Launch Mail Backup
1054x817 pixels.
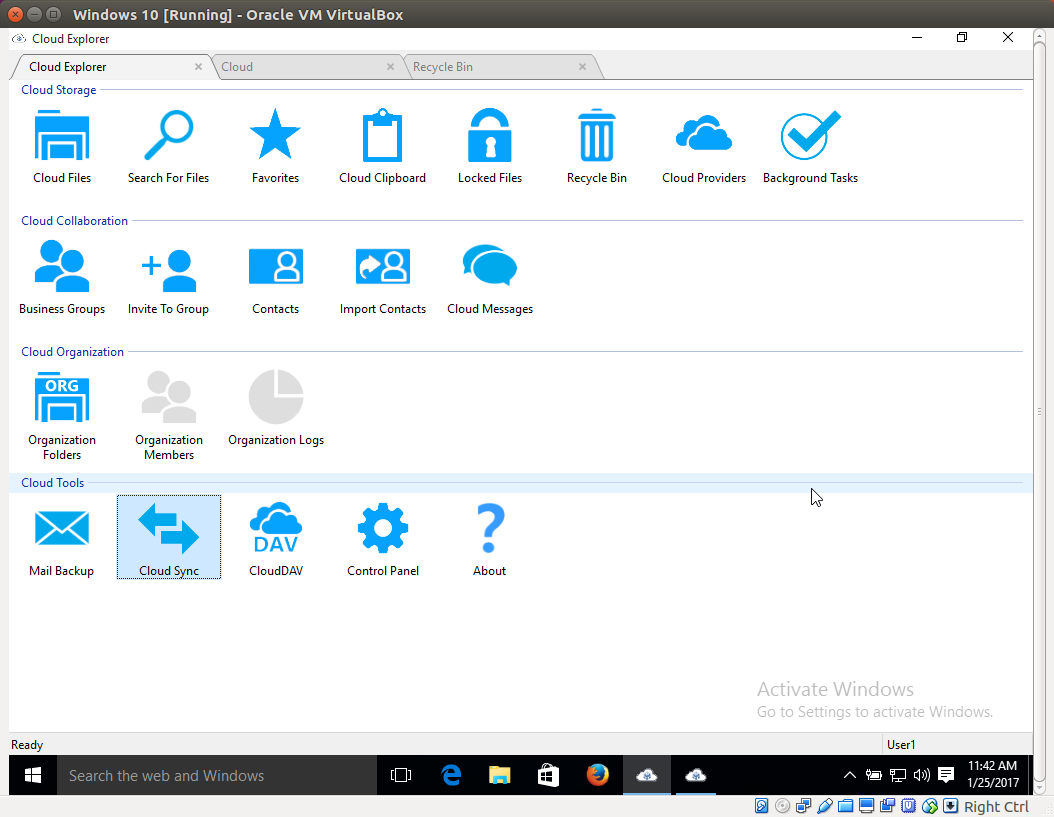[x=61, y=539]
